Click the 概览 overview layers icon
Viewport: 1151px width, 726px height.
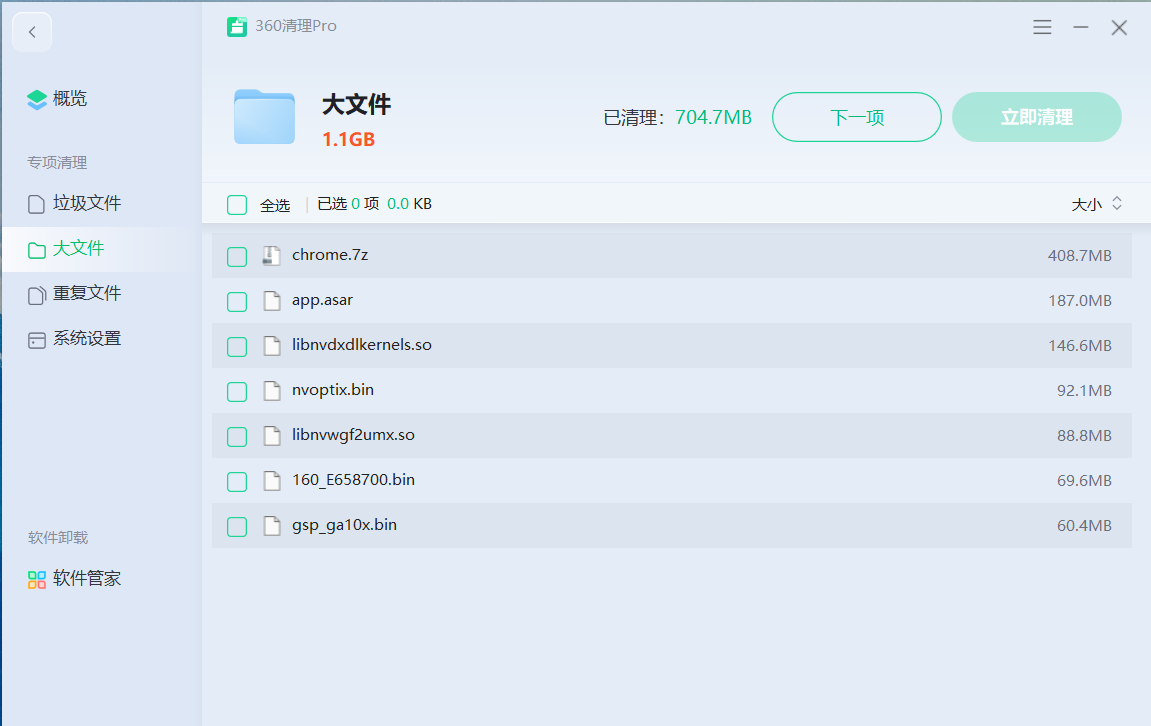(37, 99)
